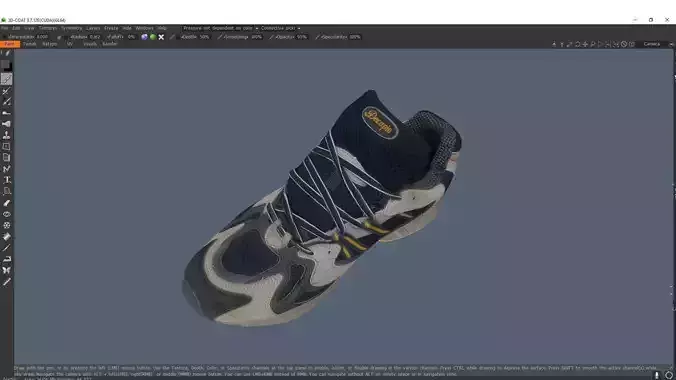This screenshot has width=676, height=380.
Task: Click the circular icon in bottom-right corner
Action: [669, 376]
